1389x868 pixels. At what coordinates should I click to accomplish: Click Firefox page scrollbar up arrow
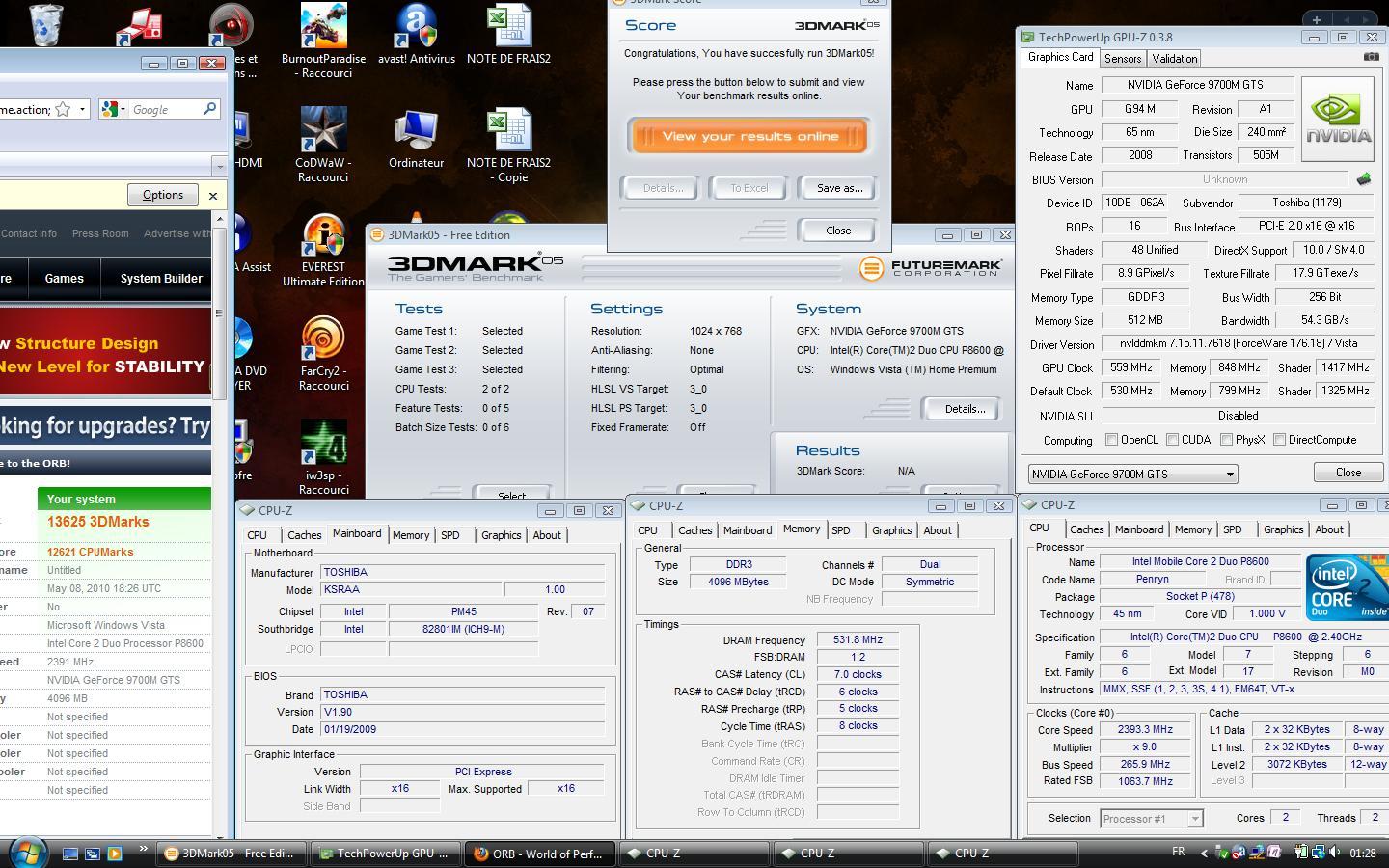click(x=219, y=219)
